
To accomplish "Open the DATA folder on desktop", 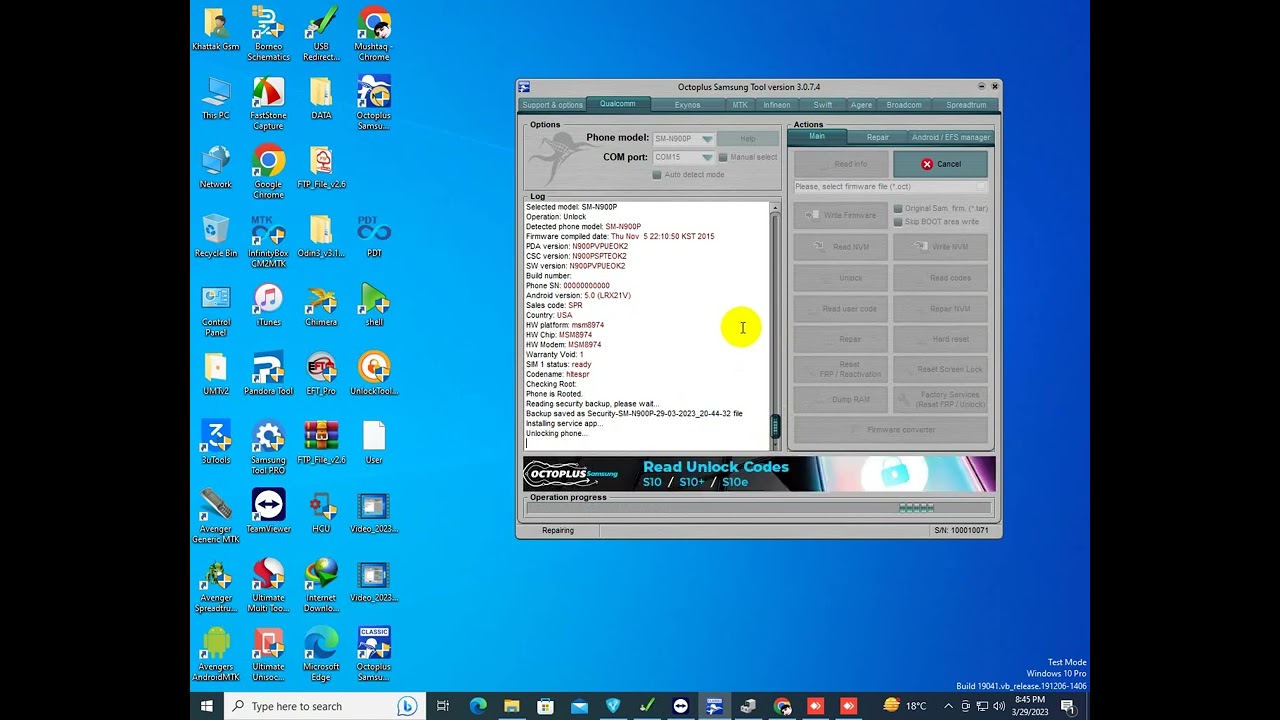I will pyautogui.click(x=321, y=98).
